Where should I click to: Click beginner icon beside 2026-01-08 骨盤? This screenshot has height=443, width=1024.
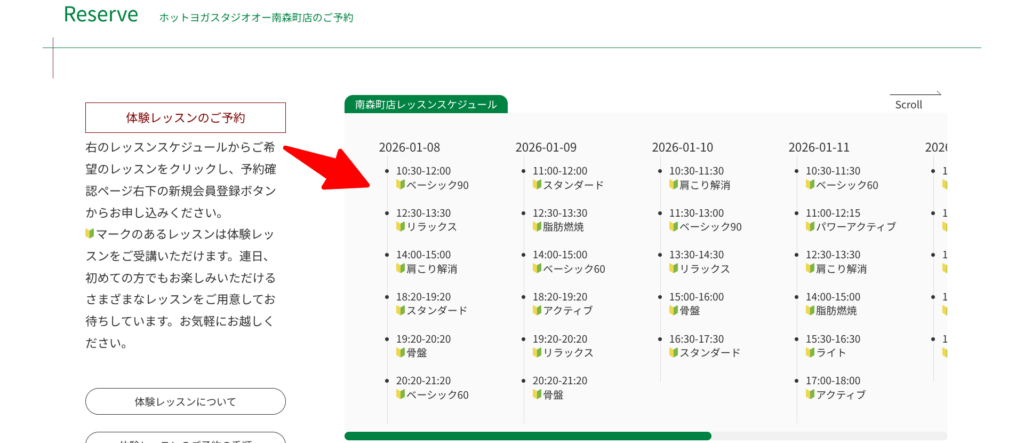click(400, 353)
